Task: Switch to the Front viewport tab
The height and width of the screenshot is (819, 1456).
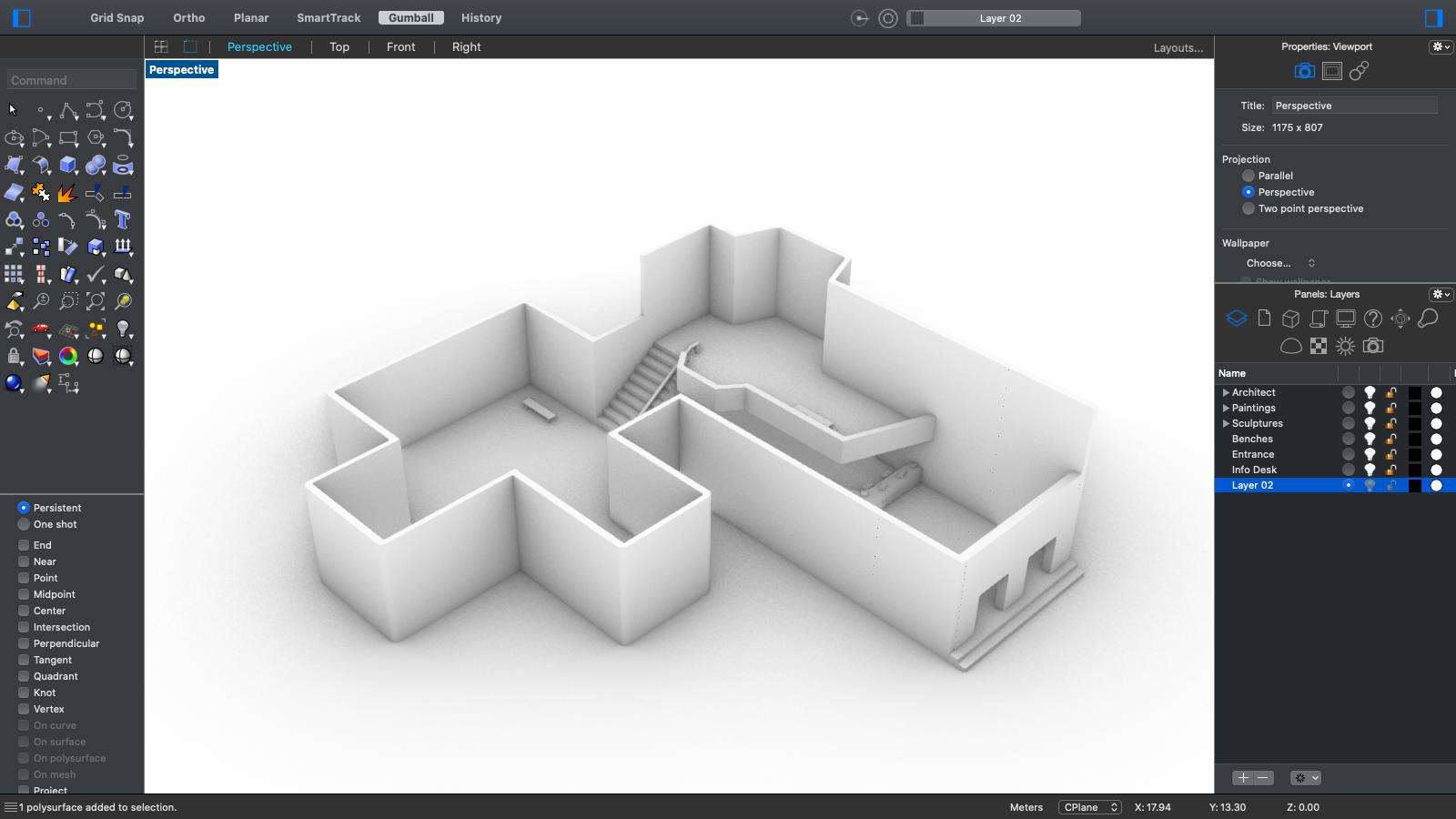Action: pyautogui.click(x=400, y=47)
